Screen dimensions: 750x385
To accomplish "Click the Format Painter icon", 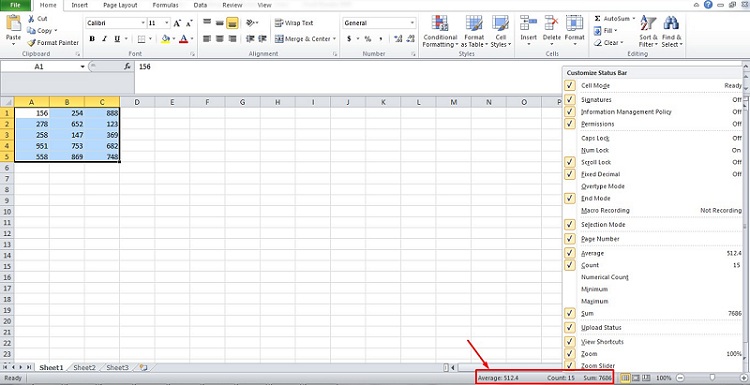I will [x=32, y=43].
